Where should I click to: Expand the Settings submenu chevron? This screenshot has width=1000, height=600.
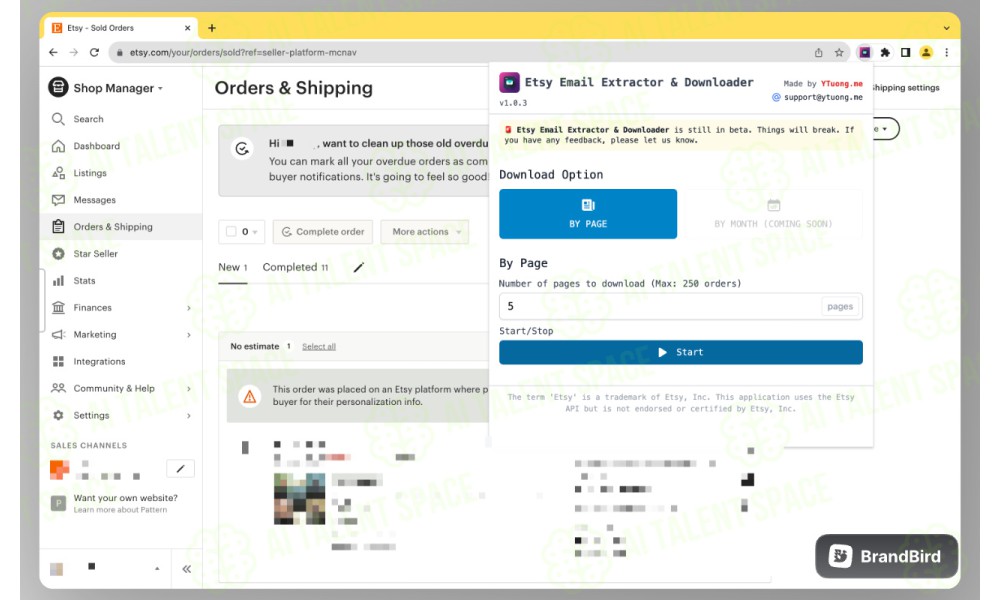[x=189, y=416]
